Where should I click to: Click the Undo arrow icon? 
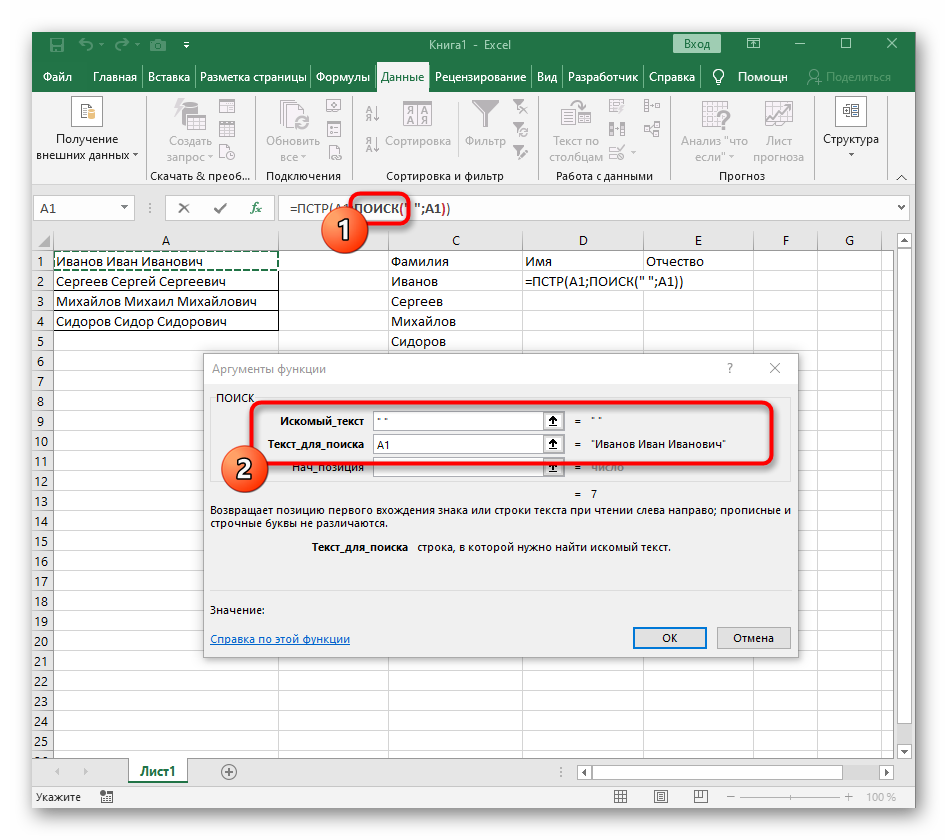point(86,45)
